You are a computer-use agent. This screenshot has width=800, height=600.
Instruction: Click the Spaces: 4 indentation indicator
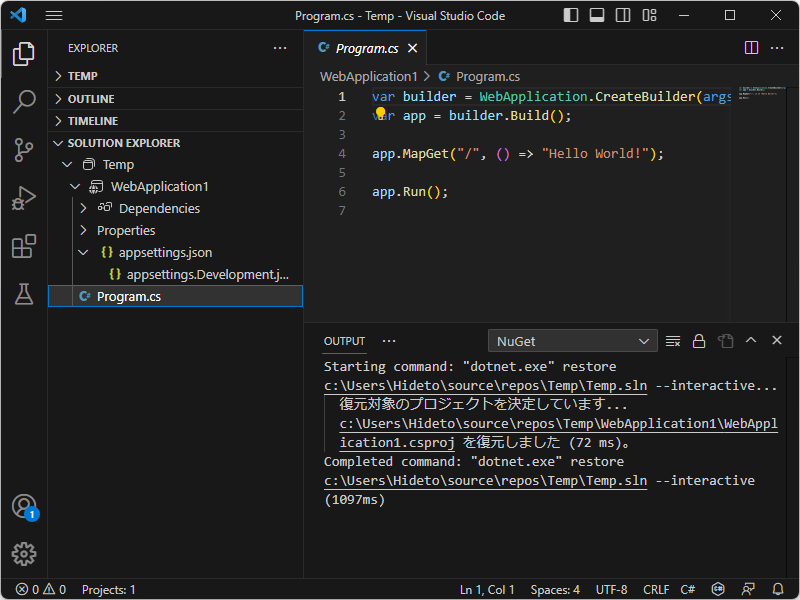click(555, 590)
